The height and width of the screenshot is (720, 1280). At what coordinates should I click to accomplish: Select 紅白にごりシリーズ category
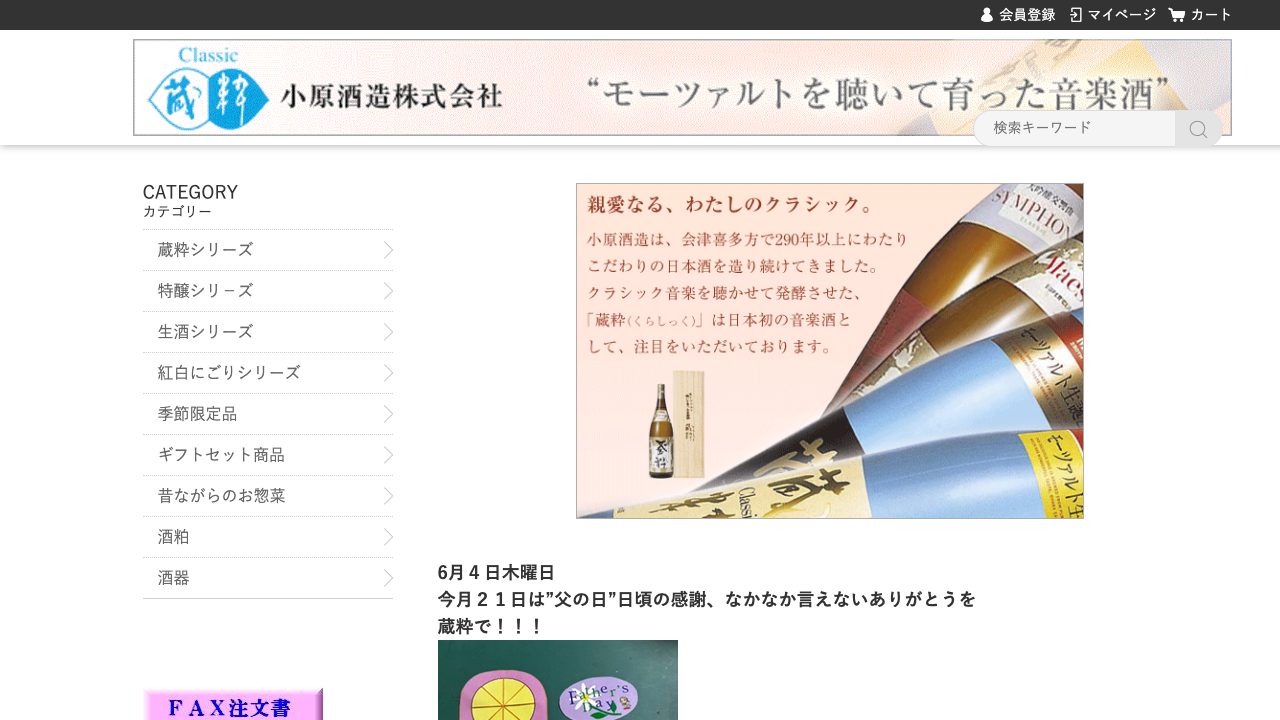pos(268,373)
